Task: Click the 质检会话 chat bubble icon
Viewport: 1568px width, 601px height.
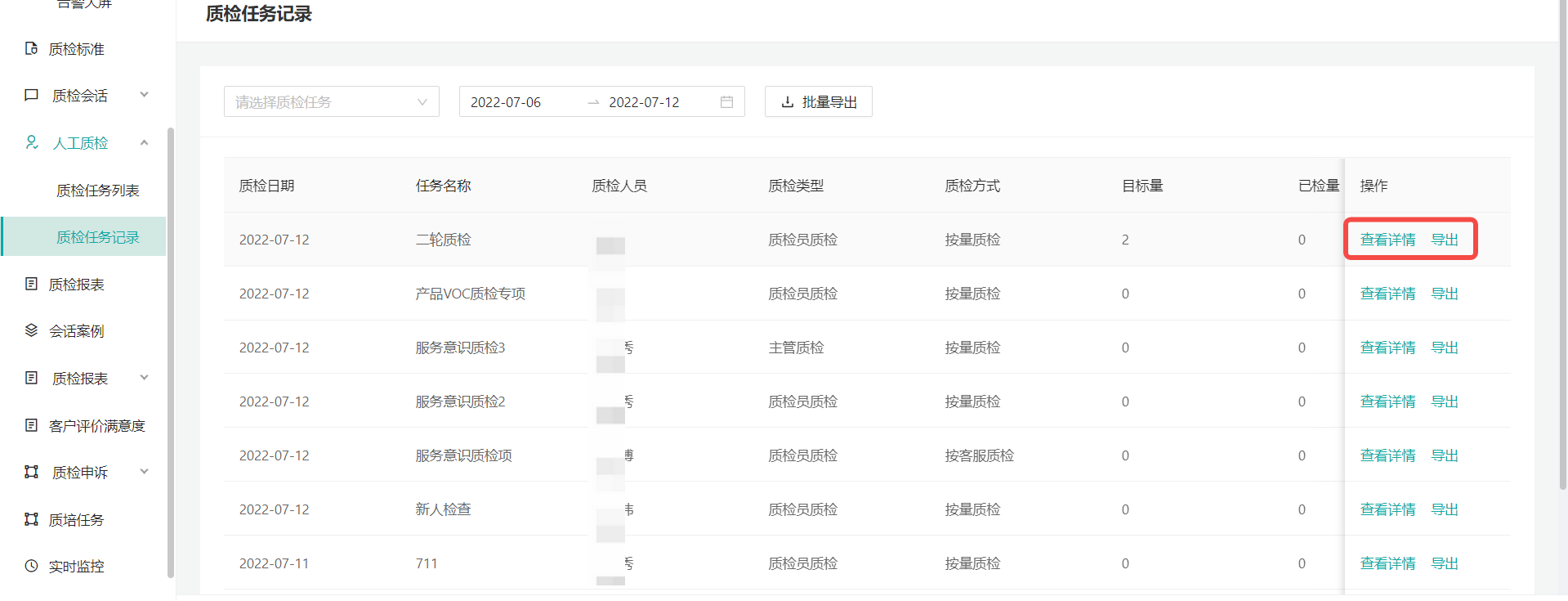Action: coord(32,96)
